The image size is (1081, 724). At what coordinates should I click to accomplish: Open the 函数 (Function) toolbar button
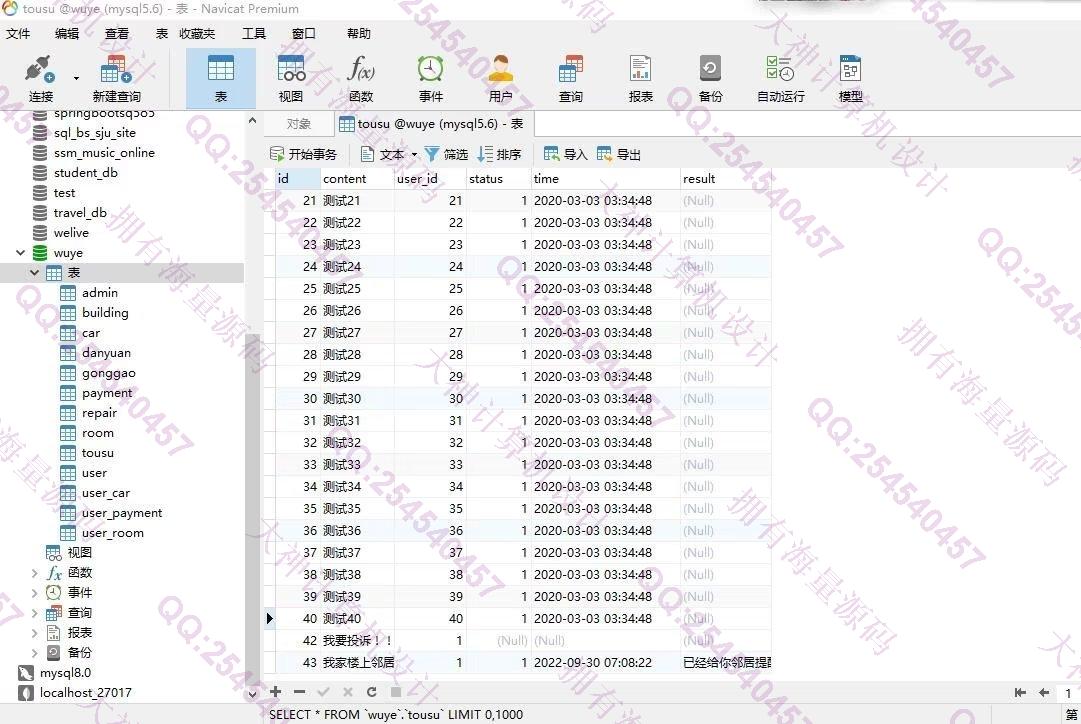coord(361,79)
